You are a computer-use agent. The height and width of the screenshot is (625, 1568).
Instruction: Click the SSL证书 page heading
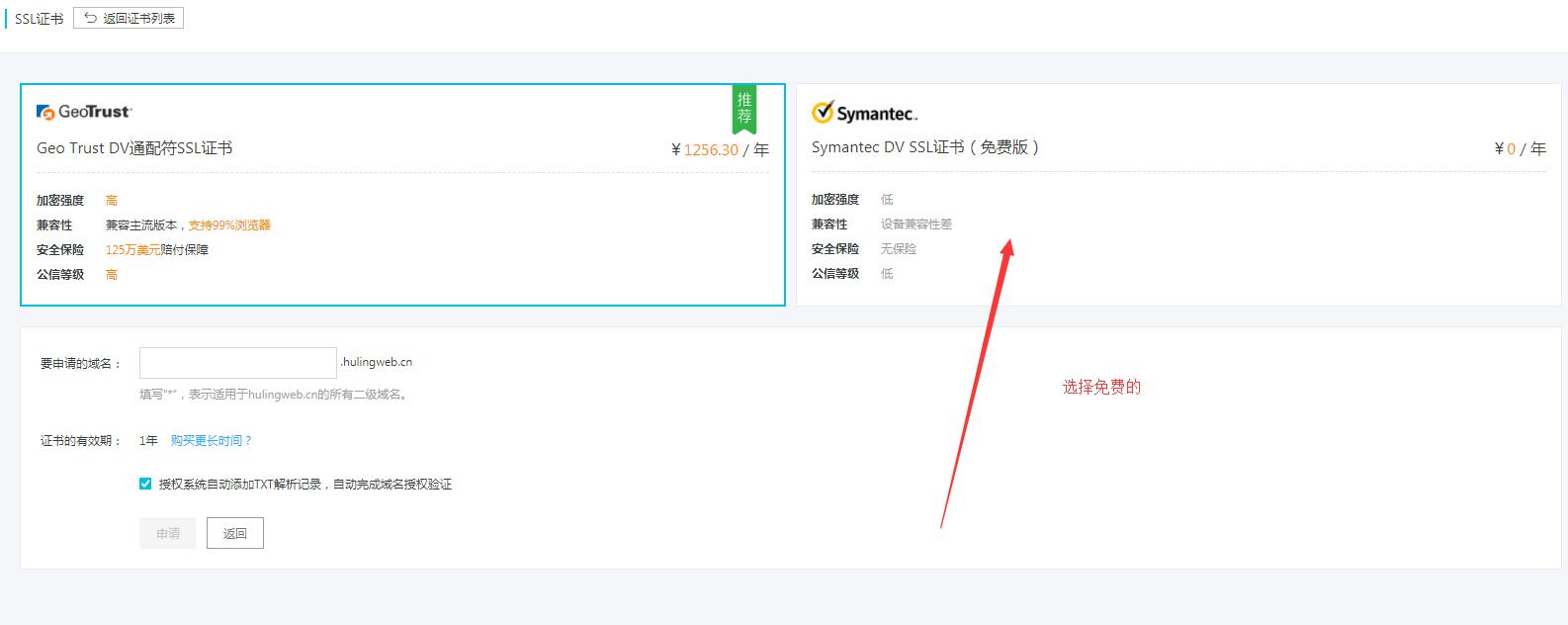click(39, 19)
